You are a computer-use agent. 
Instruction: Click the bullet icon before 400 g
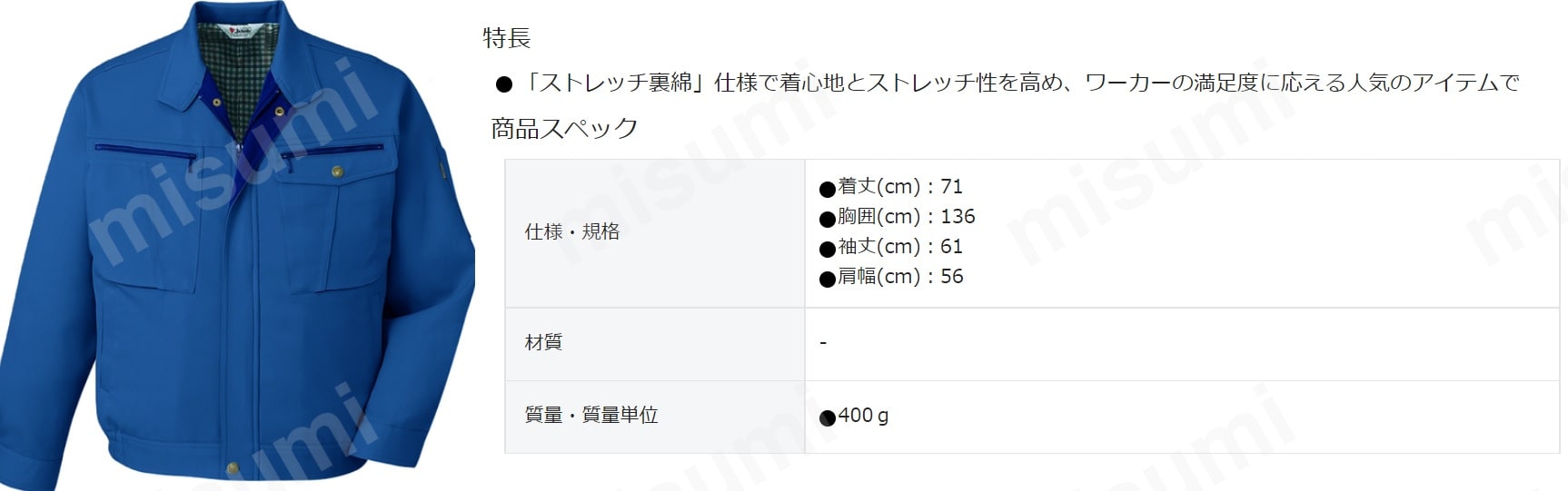point(828,418)
